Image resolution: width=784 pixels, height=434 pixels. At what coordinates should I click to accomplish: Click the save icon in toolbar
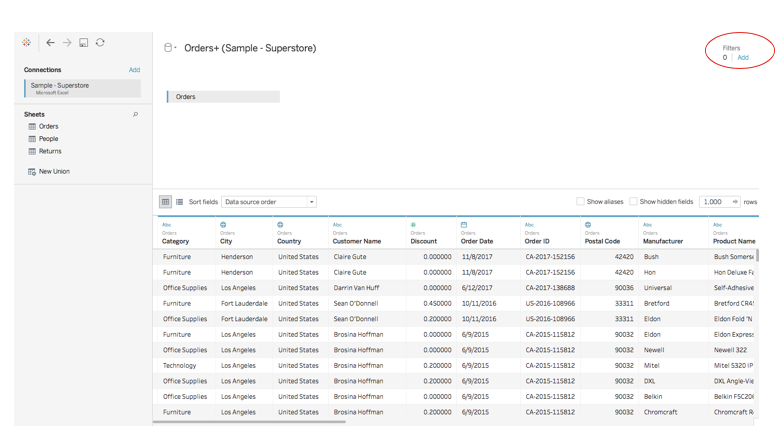point(84,43)
